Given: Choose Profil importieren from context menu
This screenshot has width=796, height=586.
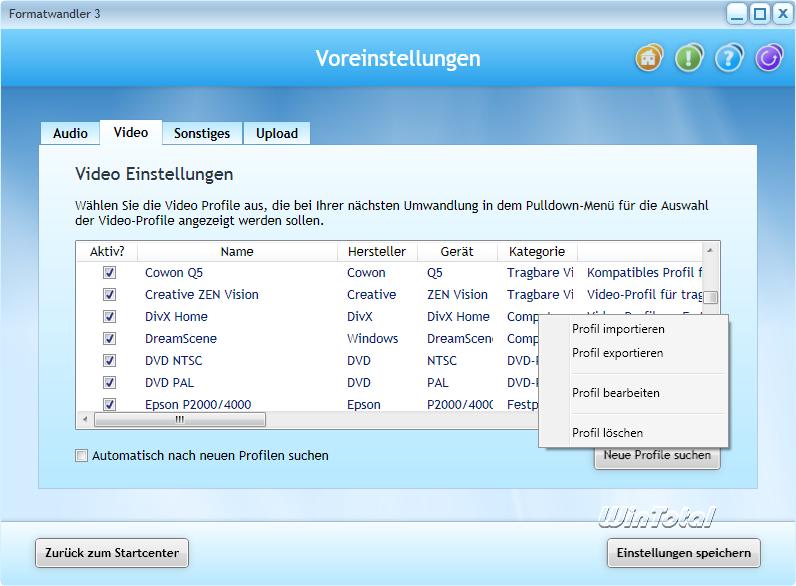Looking at the screenshot, I should [x=618, y=329].
